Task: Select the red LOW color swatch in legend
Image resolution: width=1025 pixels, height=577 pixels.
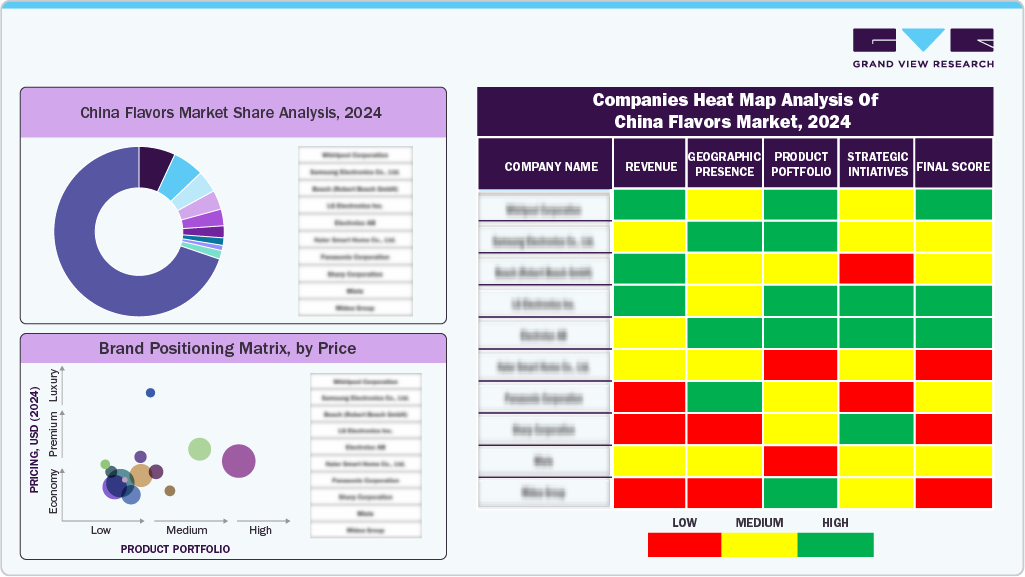Action: [684, 545]
